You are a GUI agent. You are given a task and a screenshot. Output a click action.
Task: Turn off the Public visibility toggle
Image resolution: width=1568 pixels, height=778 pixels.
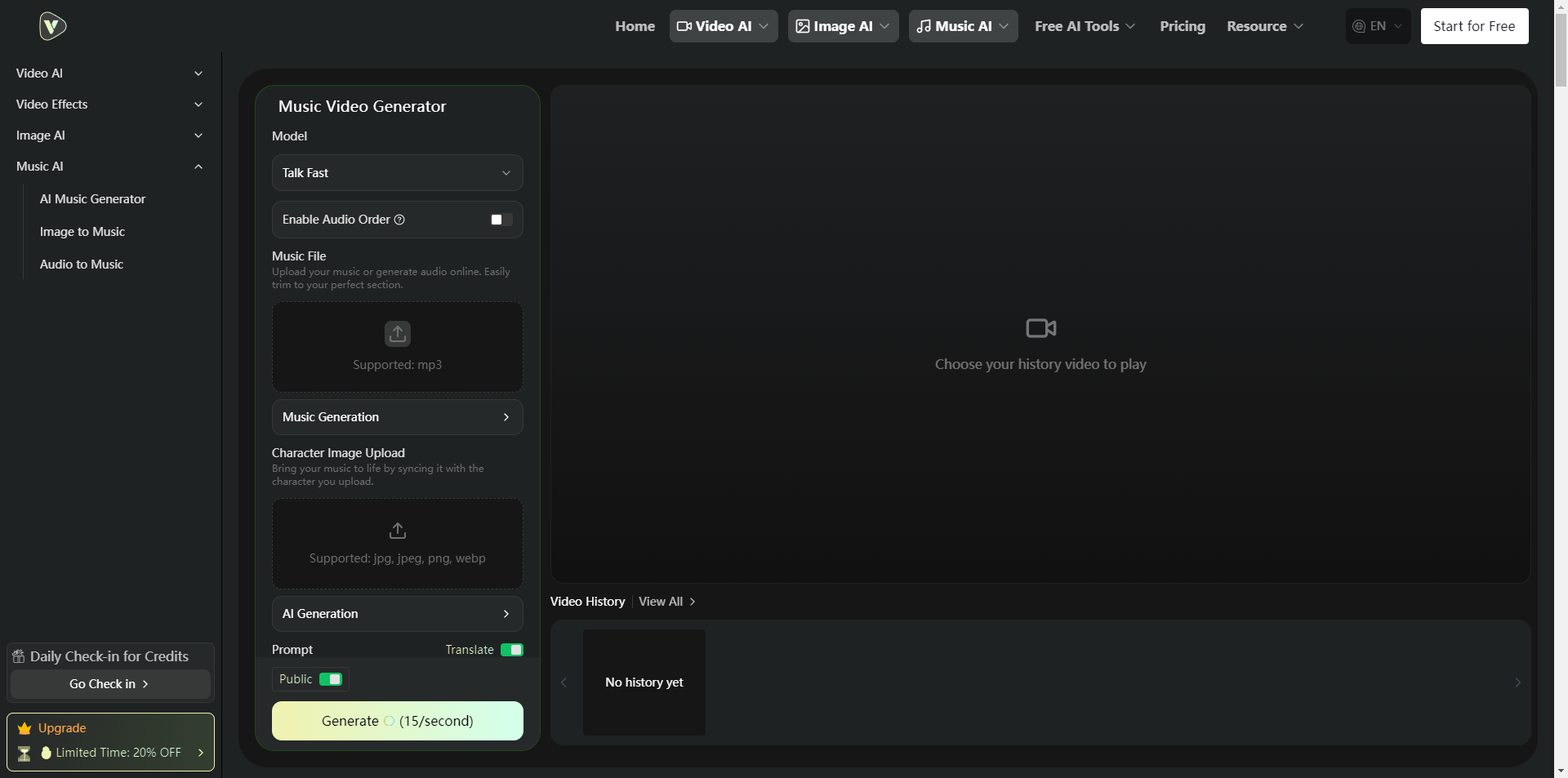click(x=332, y=678)
